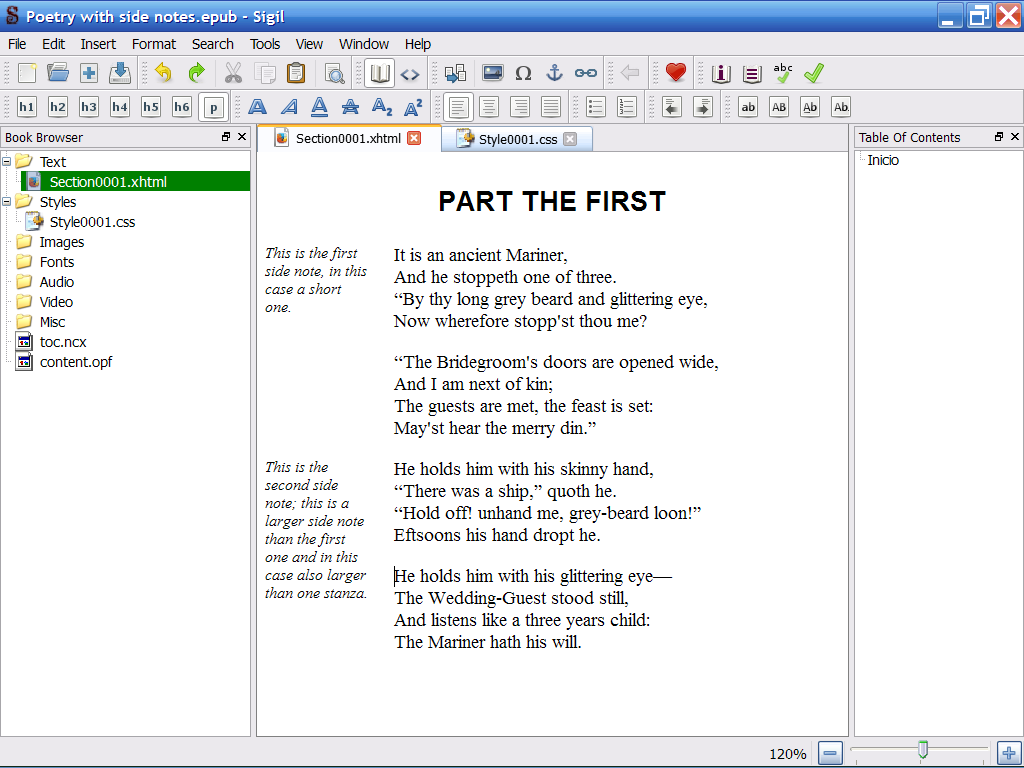Insert numbered list
The height and width of the screenshot is (768, 1024).
[627, 107]
